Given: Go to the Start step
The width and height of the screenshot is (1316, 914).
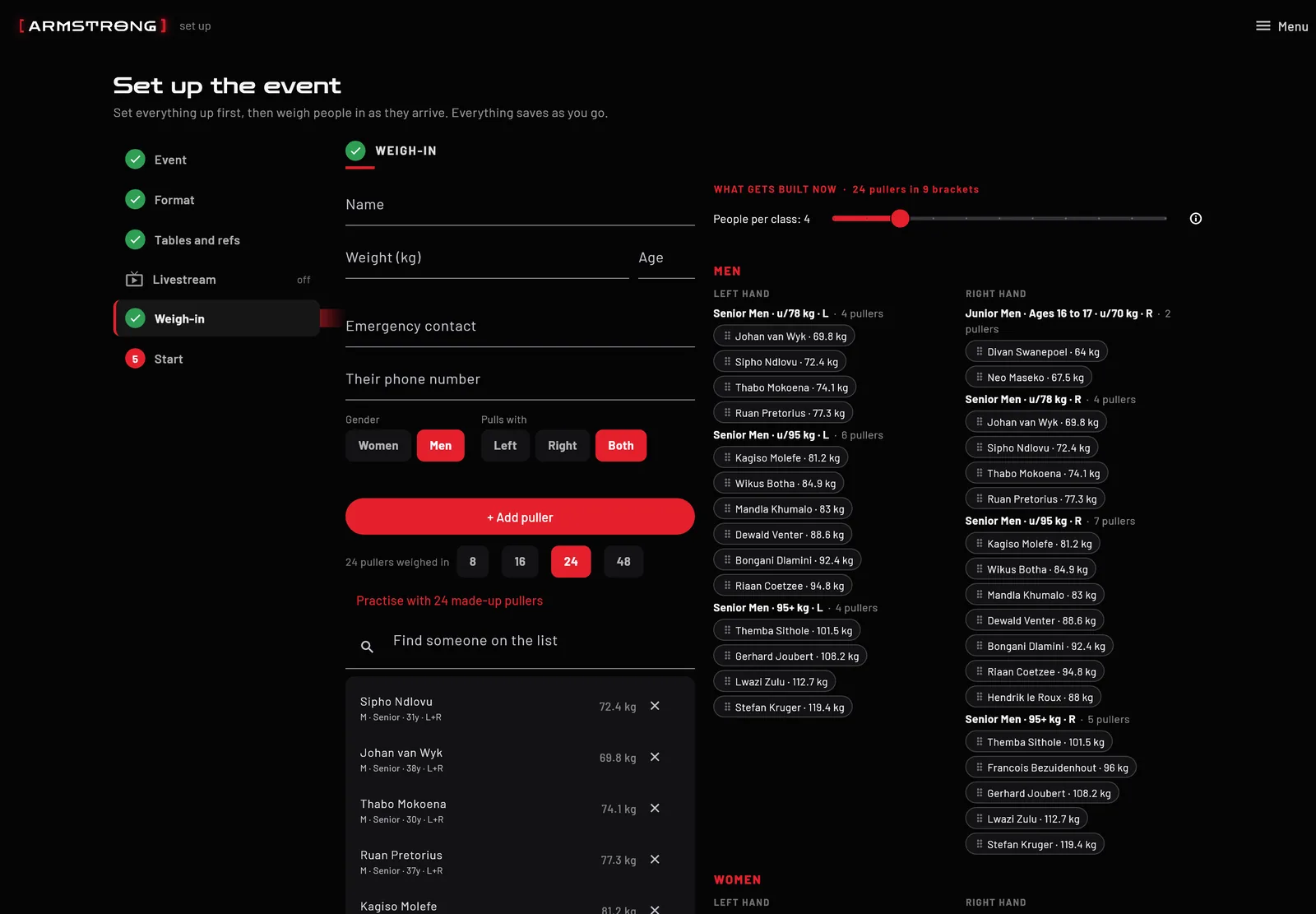Looking at the screenshot, I should click(x=217, y=359).
